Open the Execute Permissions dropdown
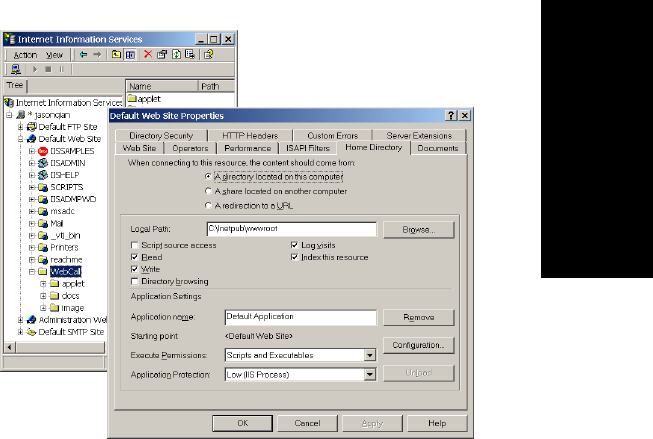 coord(369,355)
